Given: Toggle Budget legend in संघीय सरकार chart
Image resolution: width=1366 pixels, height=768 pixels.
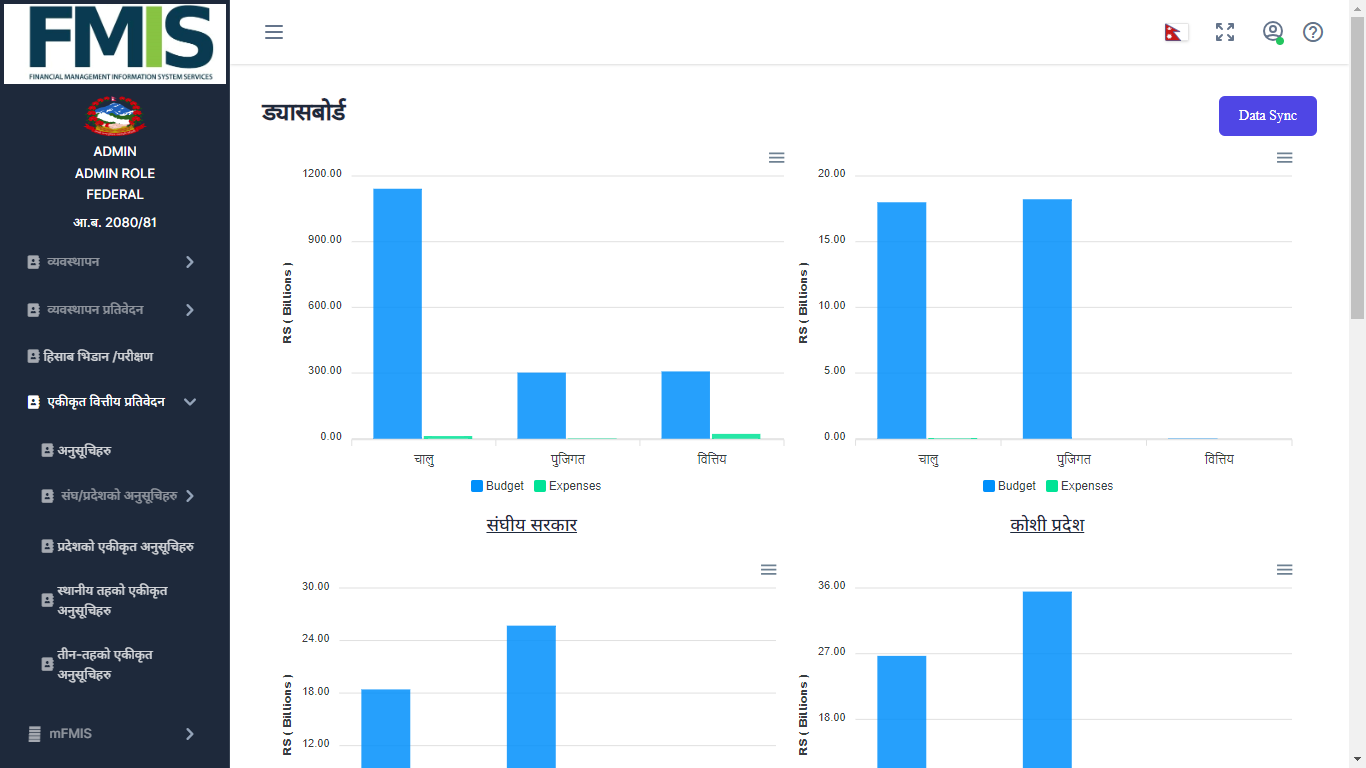Looking at the screenshot, I should point(497,486).
